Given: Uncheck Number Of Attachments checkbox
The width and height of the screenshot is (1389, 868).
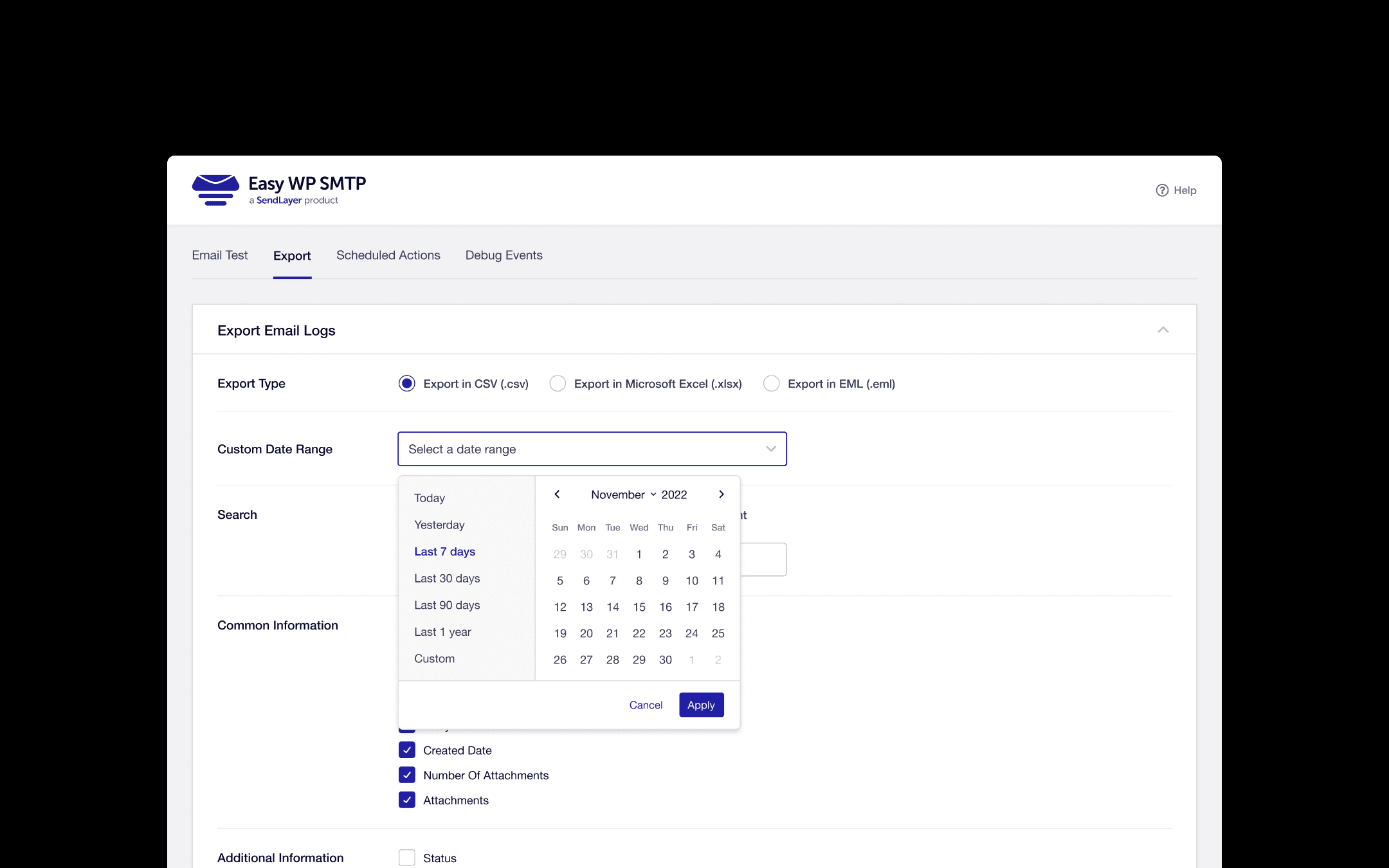Looking at the screenshot, I should [407, 775].
